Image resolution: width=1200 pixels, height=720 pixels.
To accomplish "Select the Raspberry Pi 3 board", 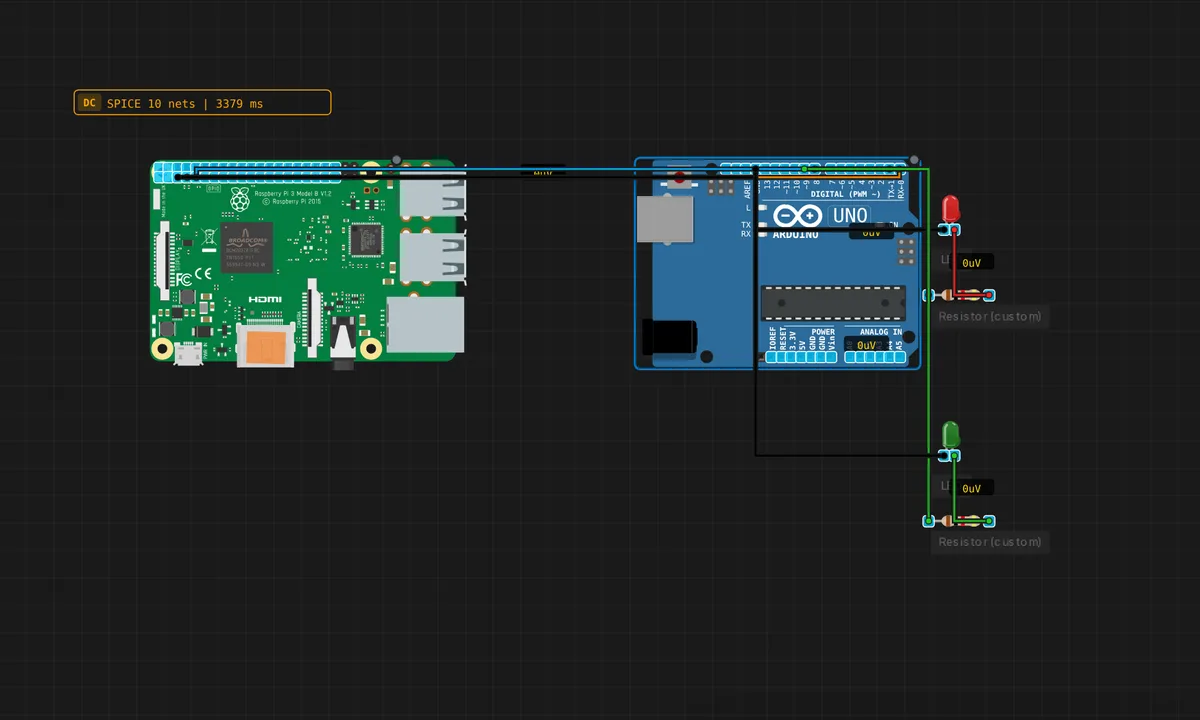I will (x=309, y=265).
